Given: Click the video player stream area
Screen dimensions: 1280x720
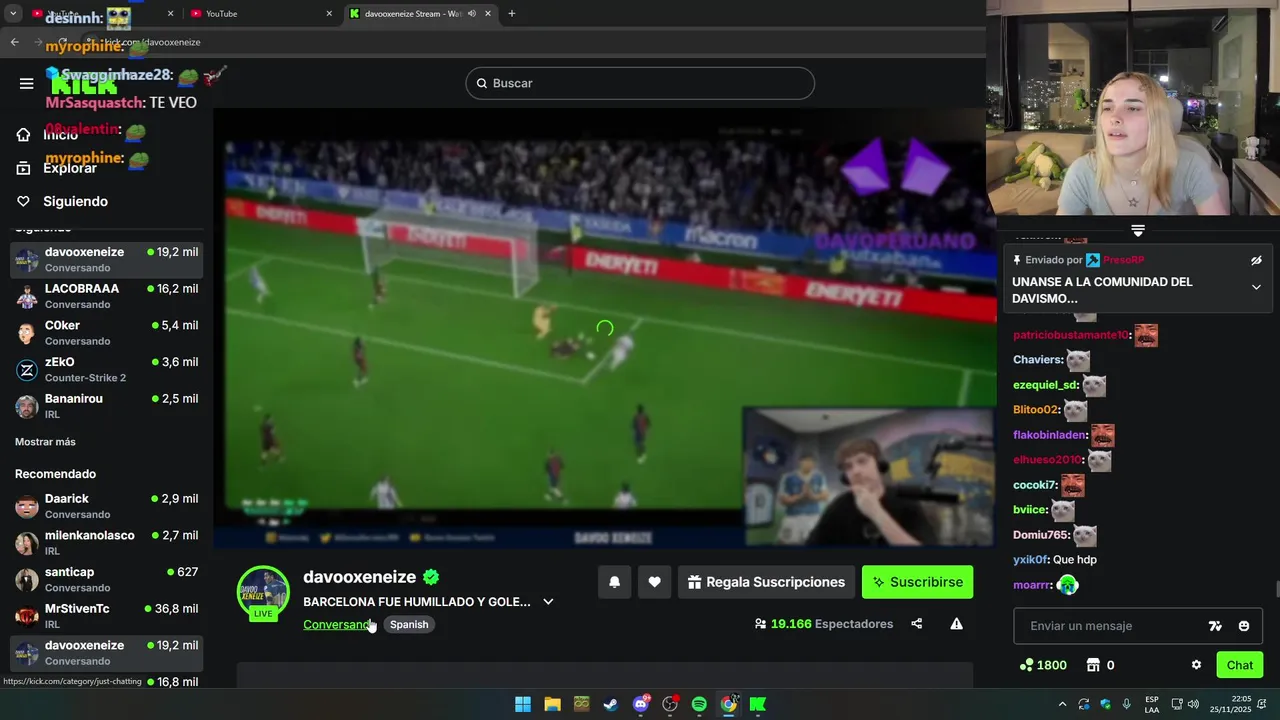Looking at the screenshot, I should click(x=604, y=328).
